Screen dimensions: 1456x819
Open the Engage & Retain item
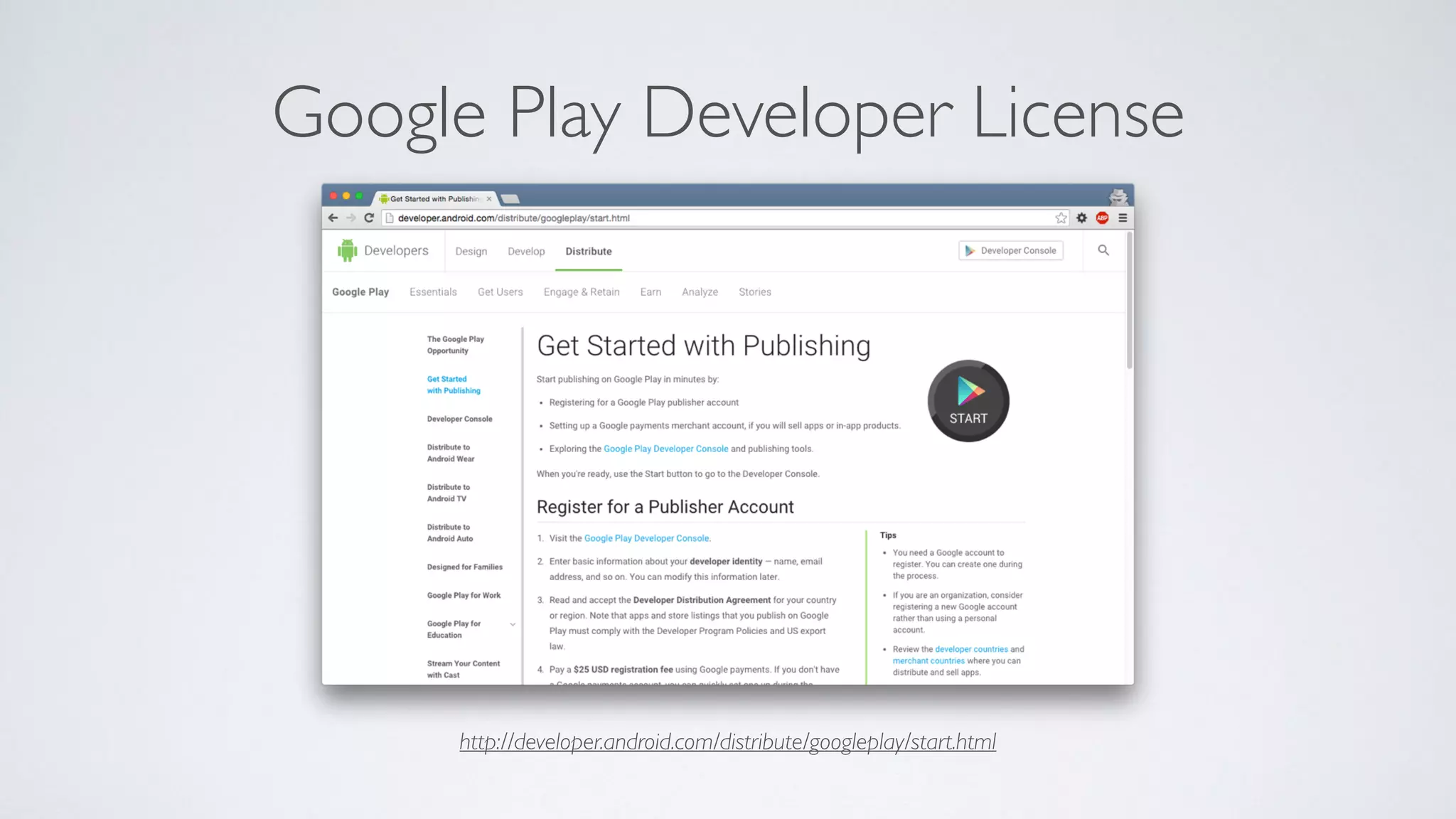pos(582,291)
